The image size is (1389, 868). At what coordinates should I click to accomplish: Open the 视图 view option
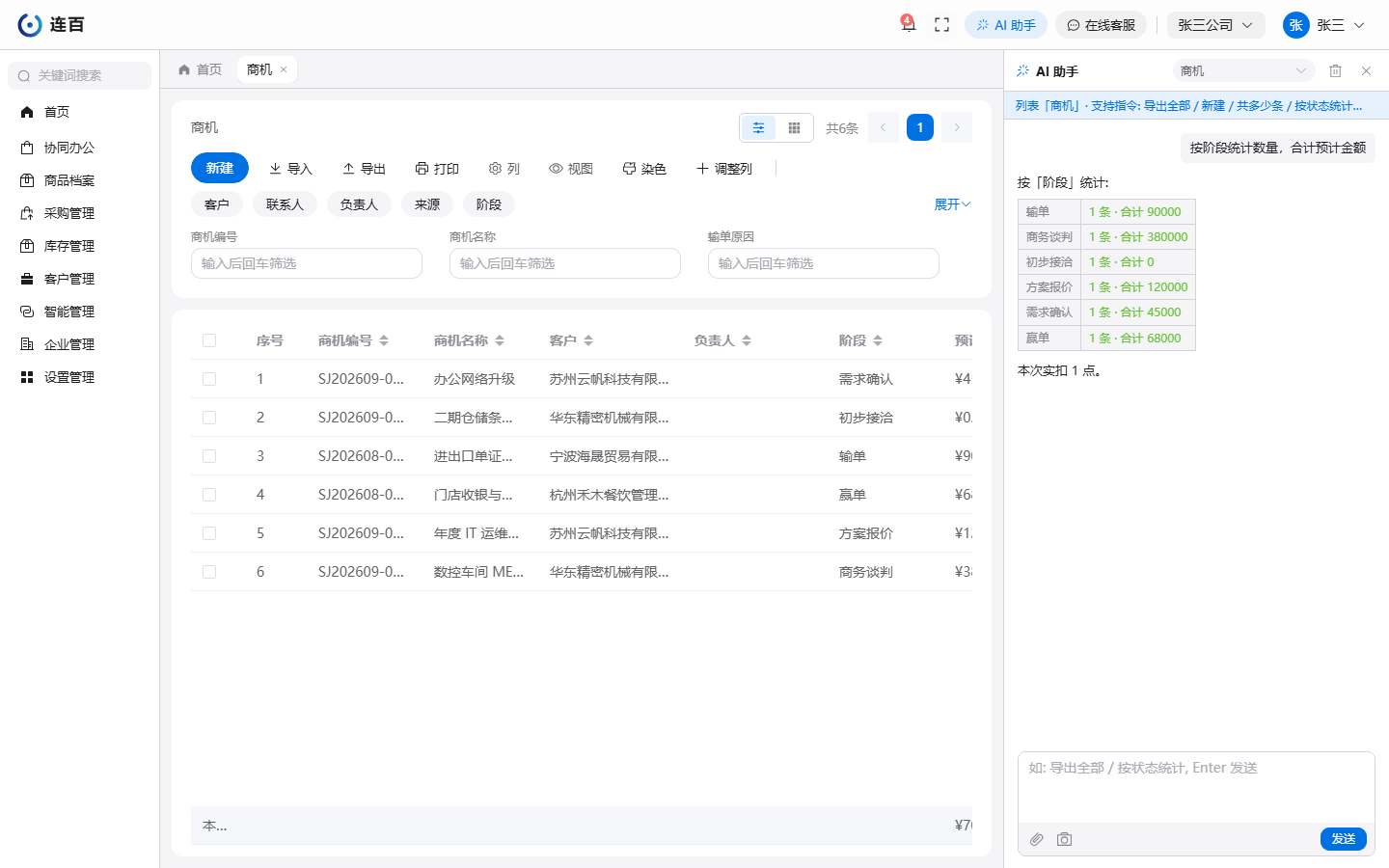click(x=571, y=169)
